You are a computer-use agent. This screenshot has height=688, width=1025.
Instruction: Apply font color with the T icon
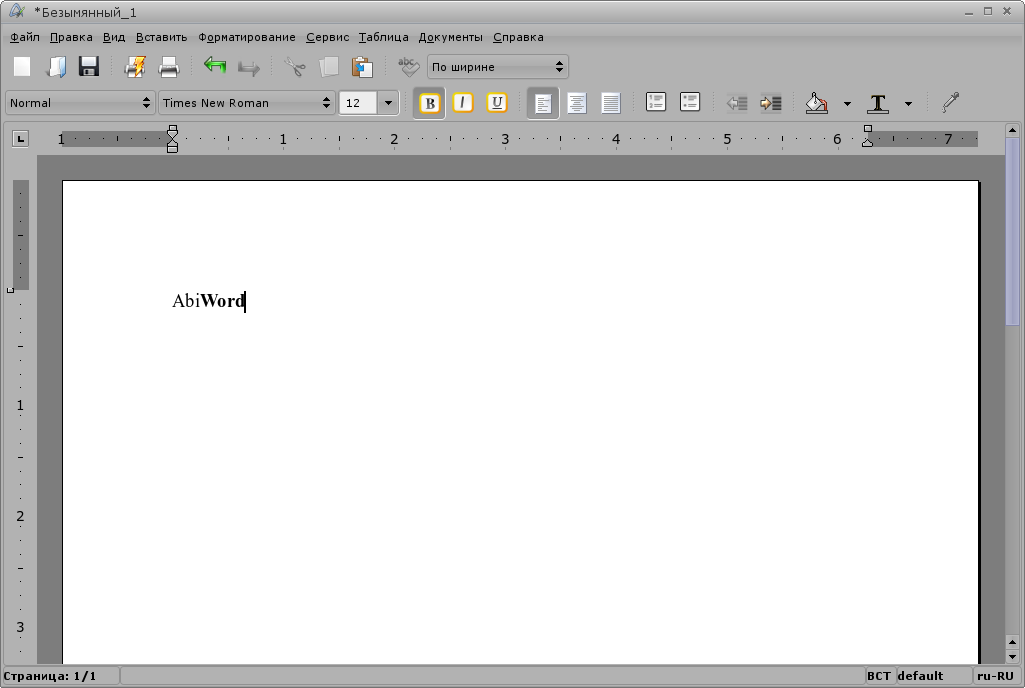[878, 103]
